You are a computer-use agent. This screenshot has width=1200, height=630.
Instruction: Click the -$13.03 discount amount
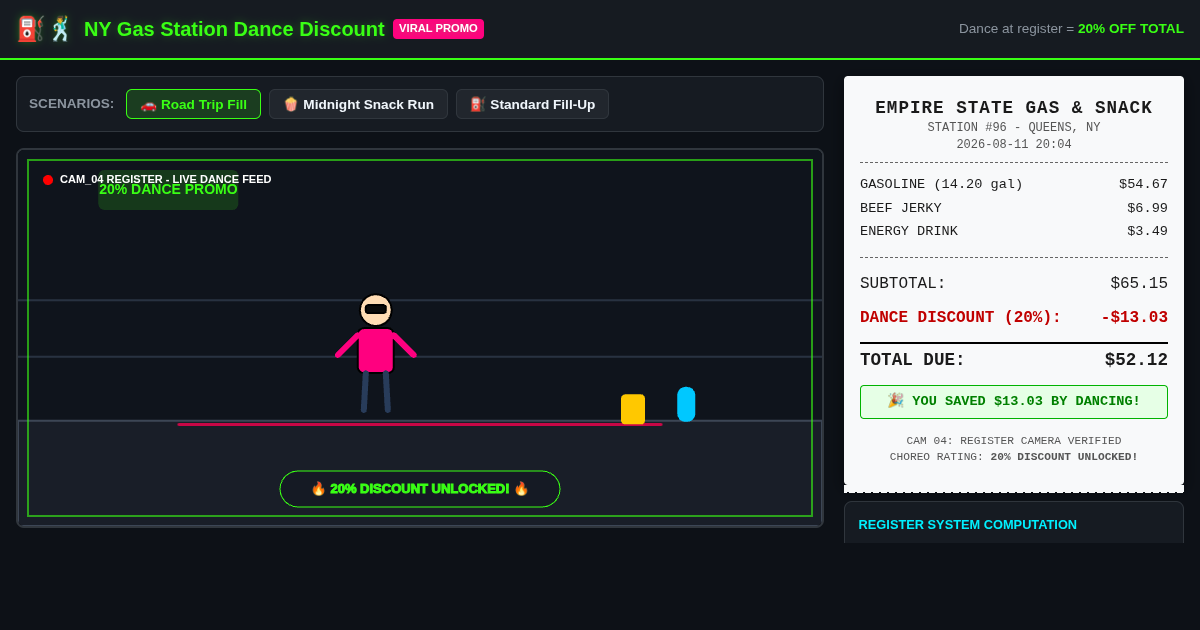[x=1134, y=318]
